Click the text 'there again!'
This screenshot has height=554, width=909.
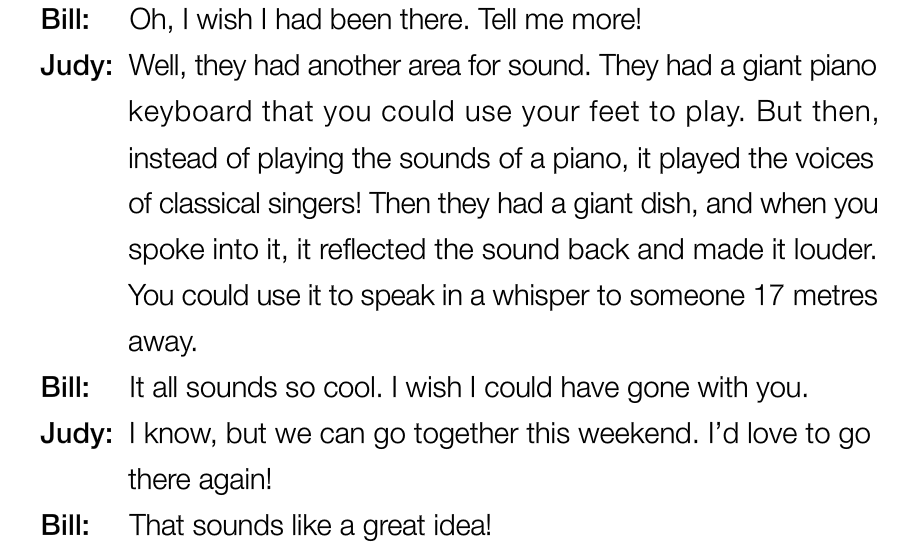200,480
